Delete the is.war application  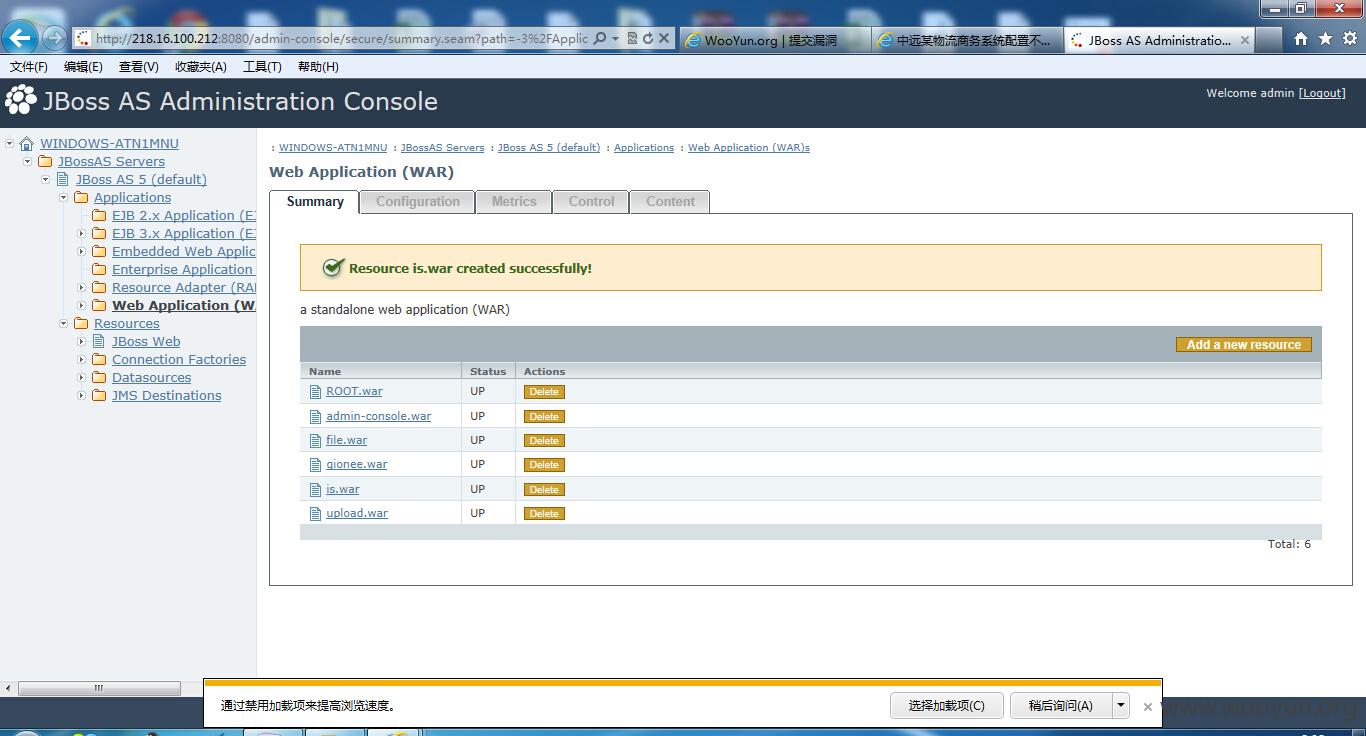coord(544,490)
